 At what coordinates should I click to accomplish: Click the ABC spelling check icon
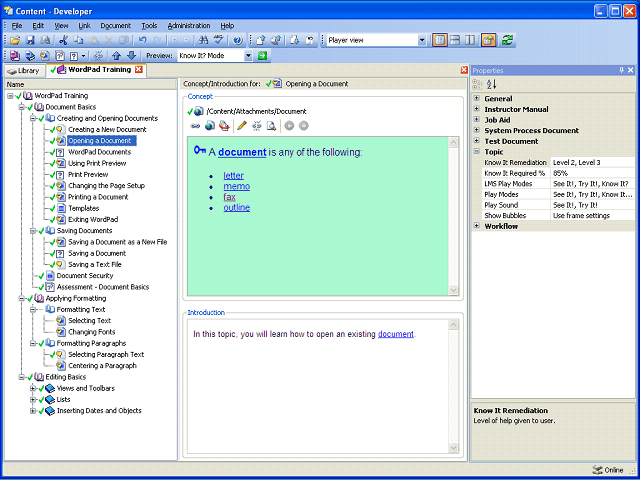tap(219, 40)
